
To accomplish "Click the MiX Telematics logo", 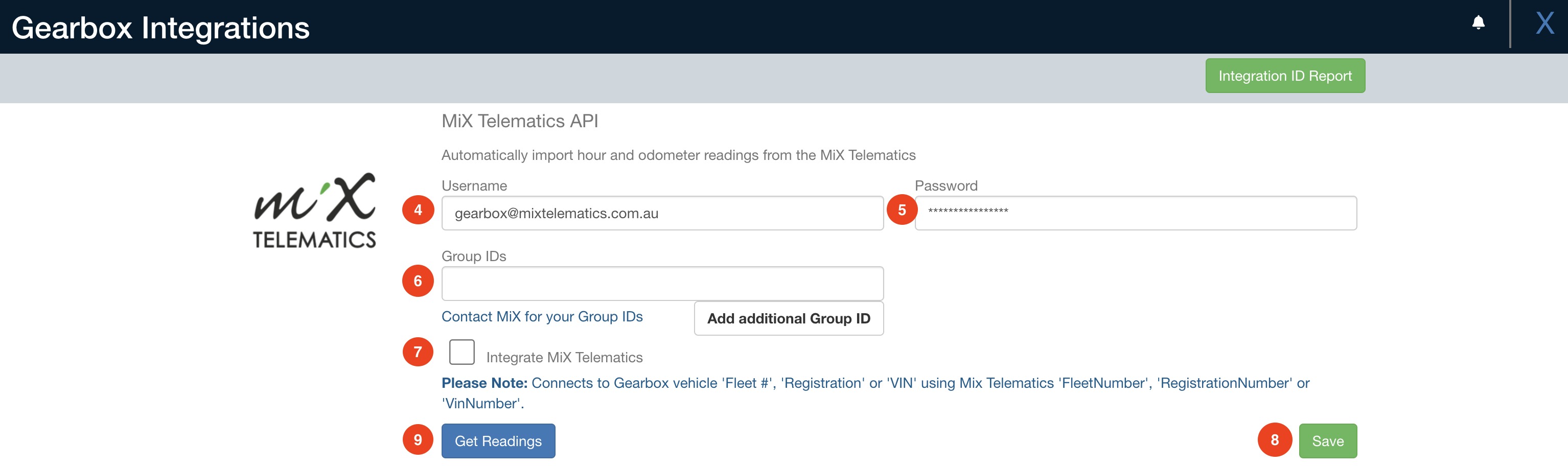I will (x=314, y=211).
